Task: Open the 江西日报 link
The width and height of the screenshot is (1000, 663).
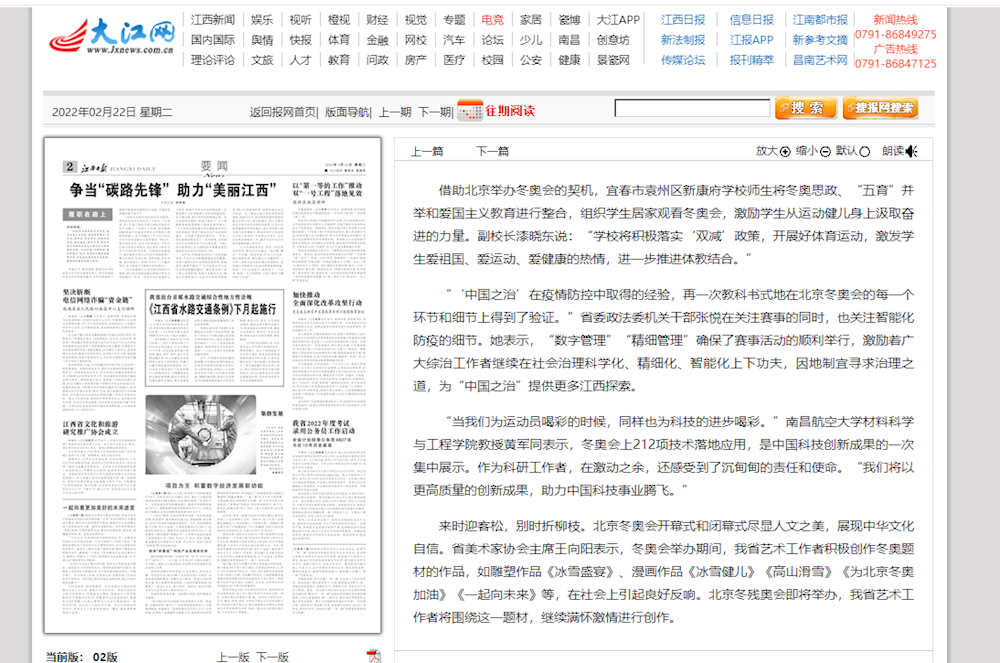Action: 682,19
